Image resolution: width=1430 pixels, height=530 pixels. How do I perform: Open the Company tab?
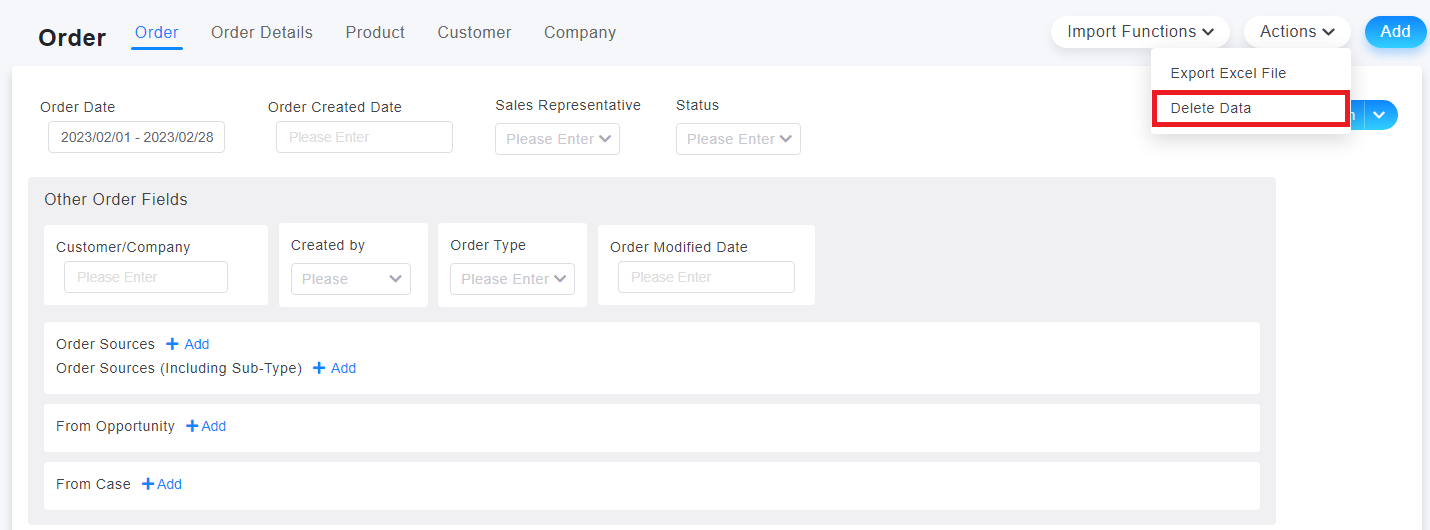pos(580,33)
